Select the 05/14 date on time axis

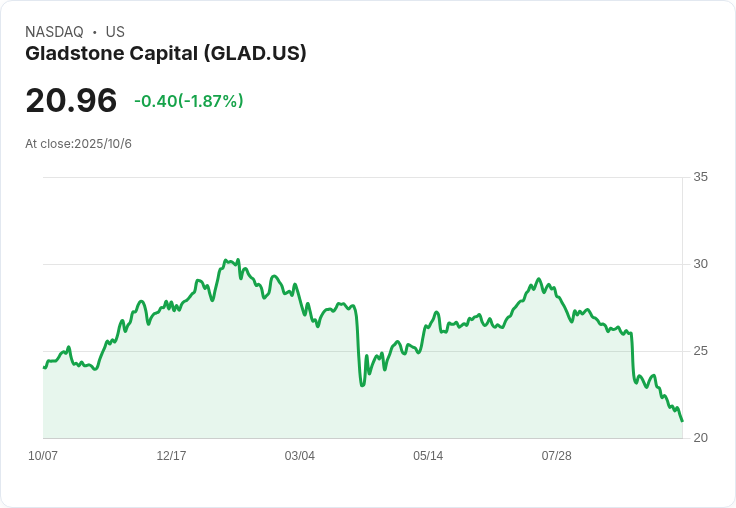pyautogui.click(x=428, y=456)
